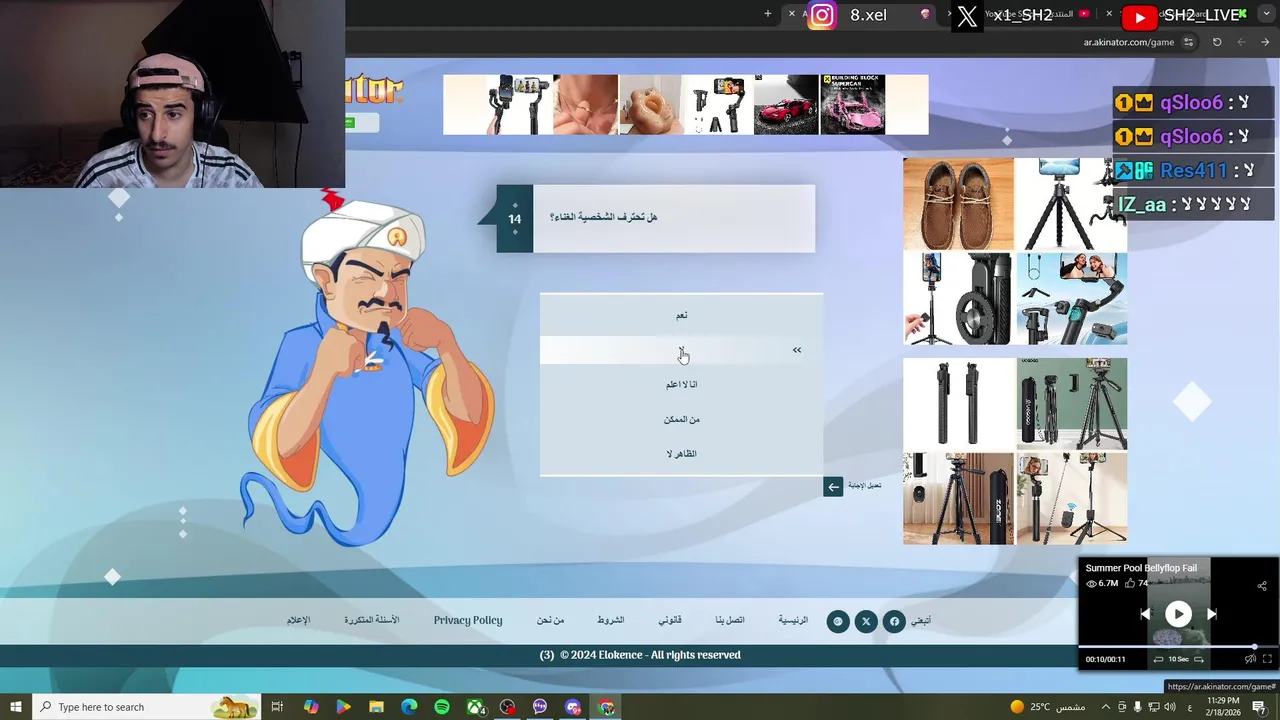
Task: Open the clock showing 11:29 PM
Action: click(x=1223, y=707)
